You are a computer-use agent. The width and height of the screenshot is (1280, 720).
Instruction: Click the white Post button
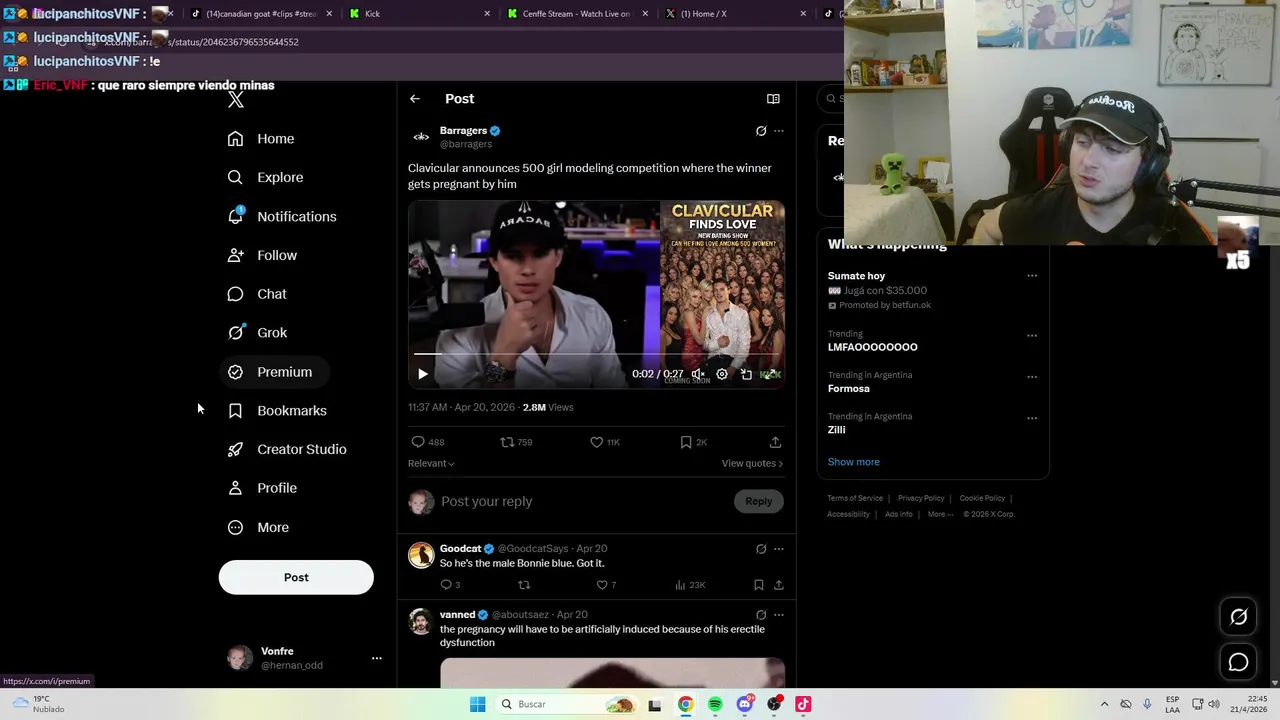point(296,577)
